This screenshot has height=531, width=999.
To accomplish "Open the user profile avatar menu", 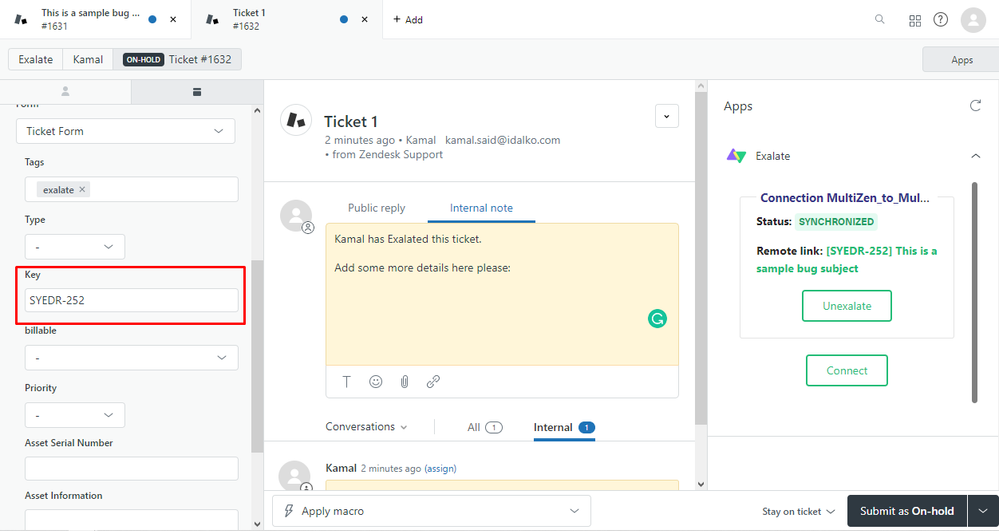I will pos(973,20).
